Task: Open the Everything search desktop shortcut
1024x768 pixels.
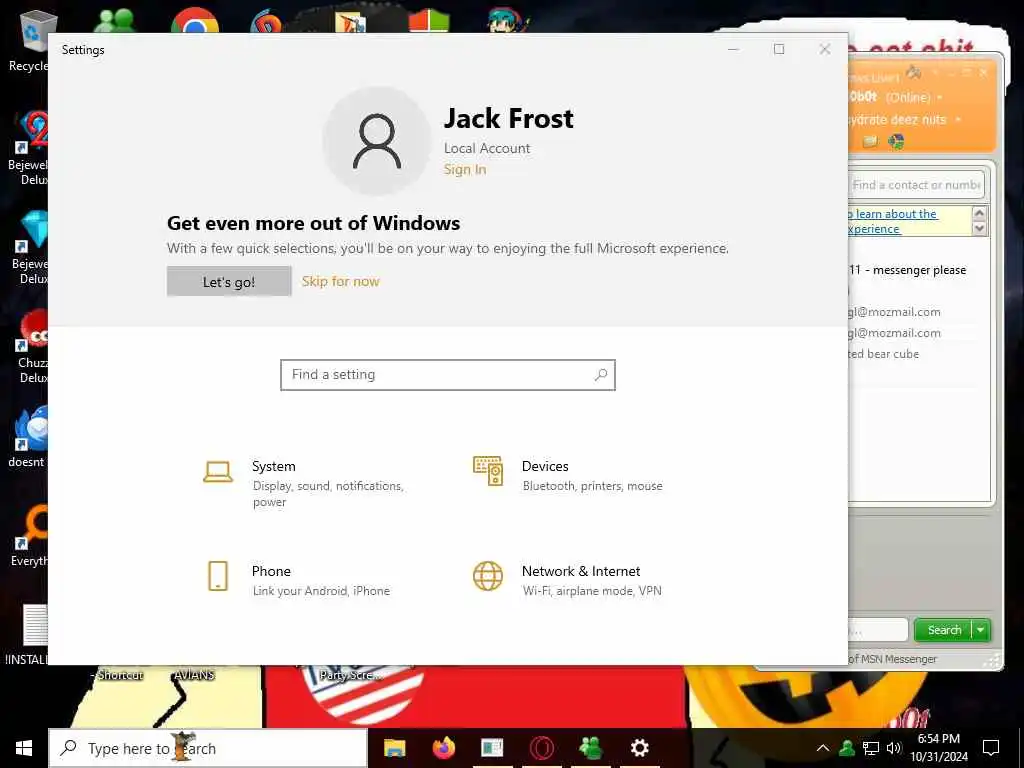Action: pyautogui.click(x=29, y=536)
